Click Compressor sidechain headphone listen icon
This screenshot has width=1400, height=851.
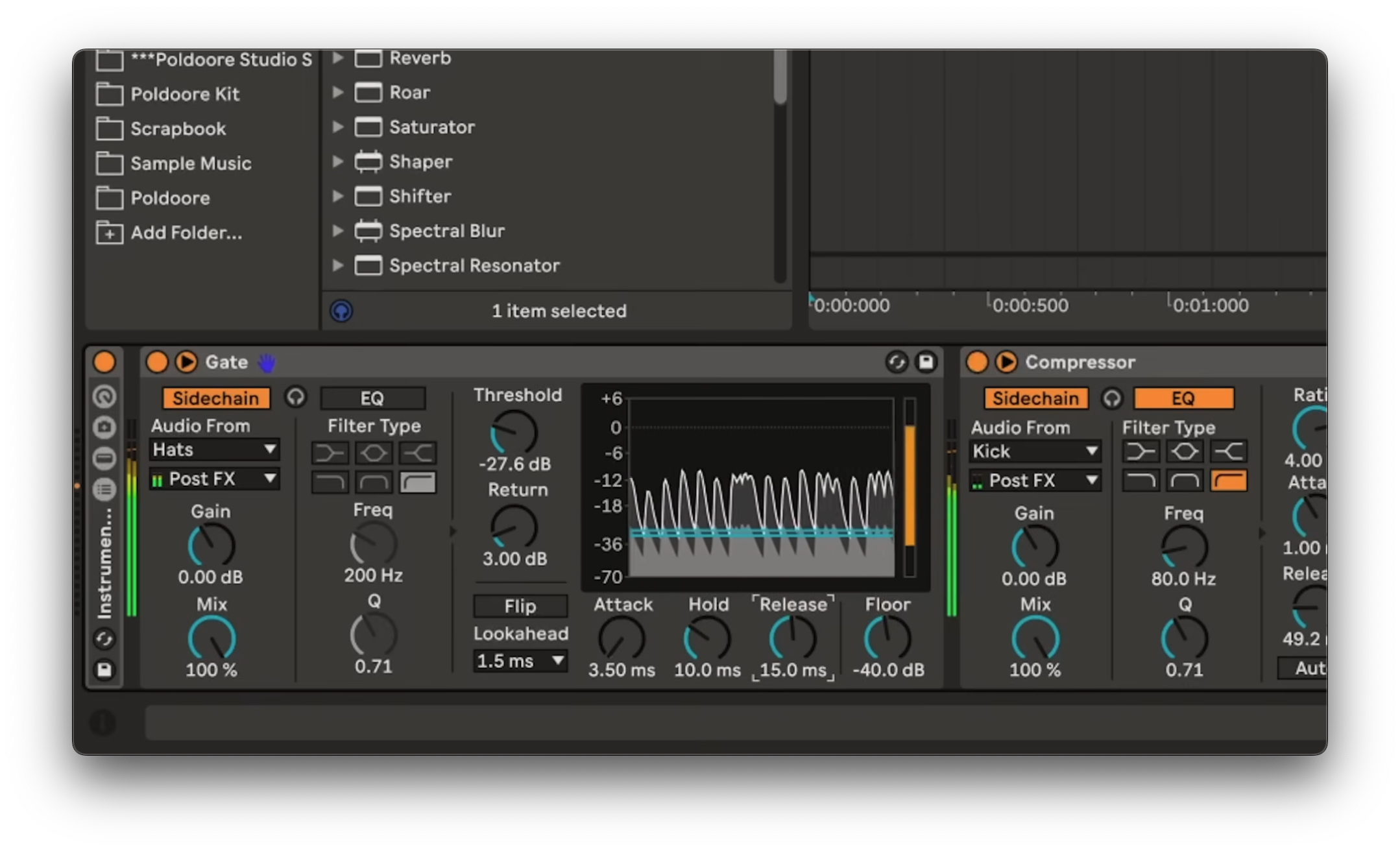click(x=1112, y=398)
